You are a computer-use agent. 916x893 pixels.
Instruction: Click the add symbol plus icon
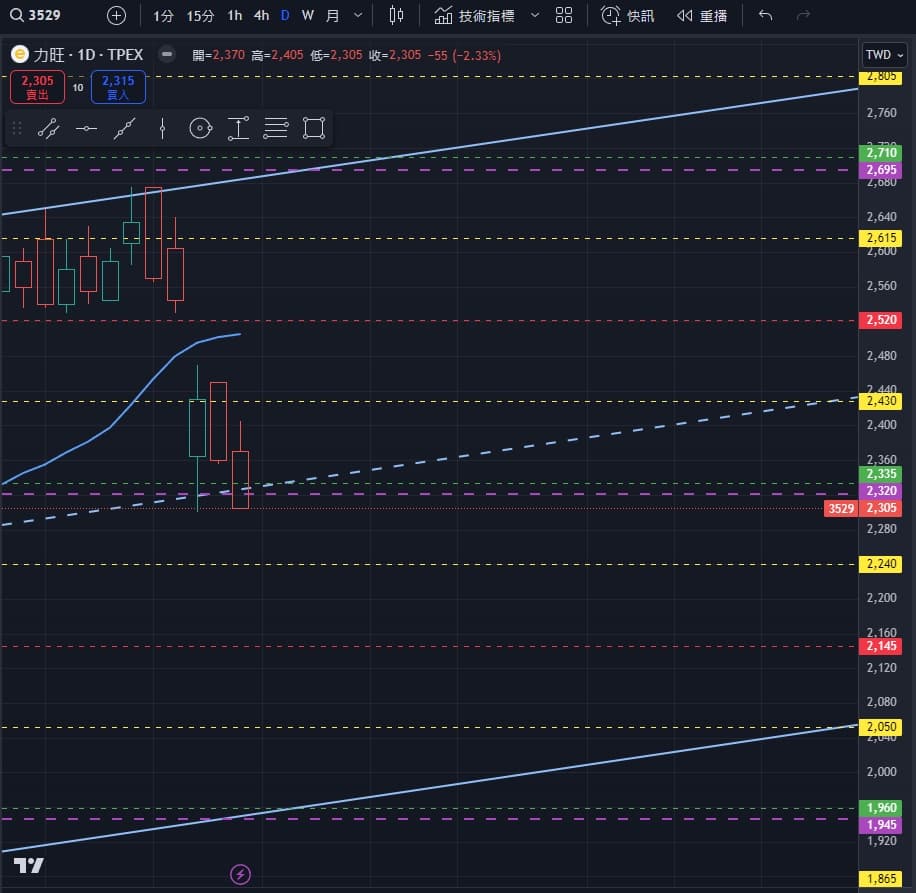[x=117, y=15]
